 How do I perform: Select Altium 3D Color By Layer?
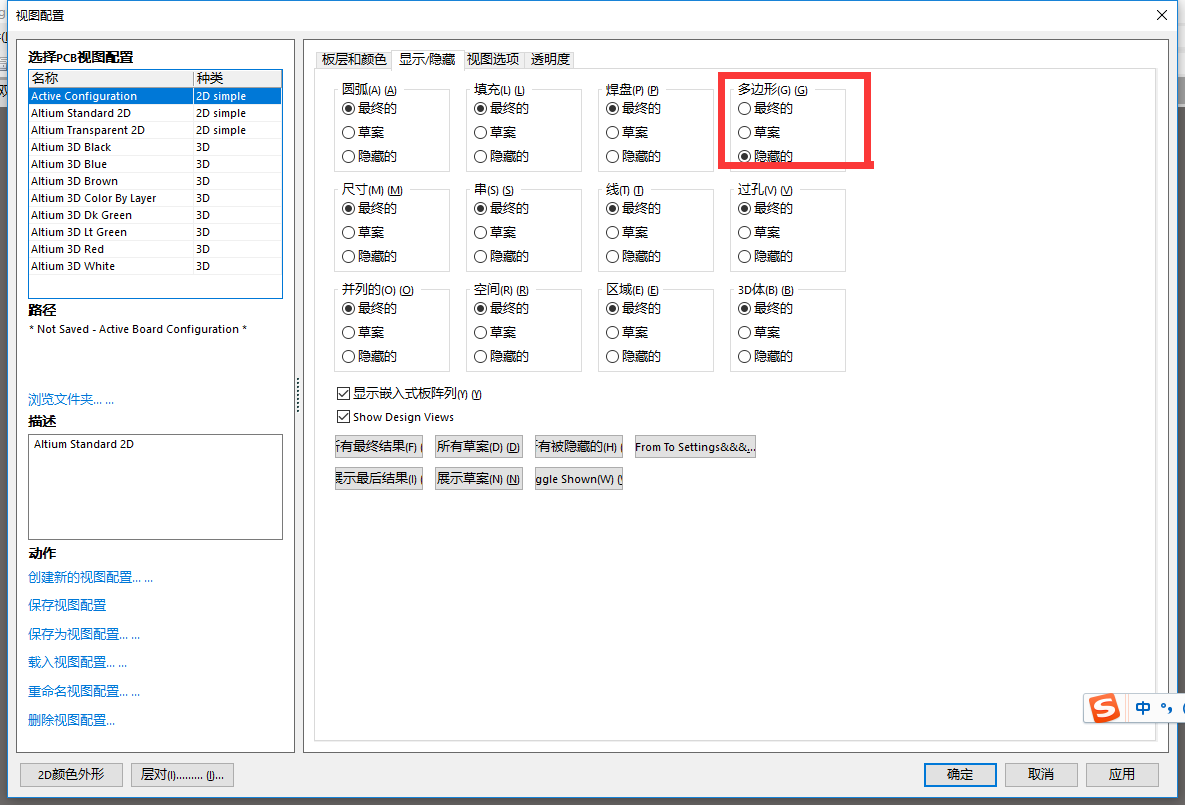tap(155, 198)
